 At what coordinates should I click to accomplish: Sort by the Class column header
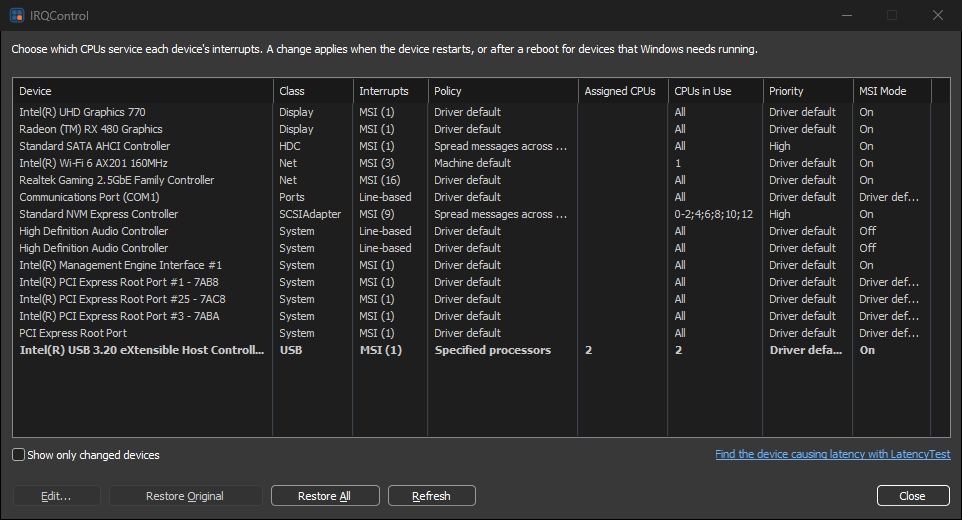point(313,91)
